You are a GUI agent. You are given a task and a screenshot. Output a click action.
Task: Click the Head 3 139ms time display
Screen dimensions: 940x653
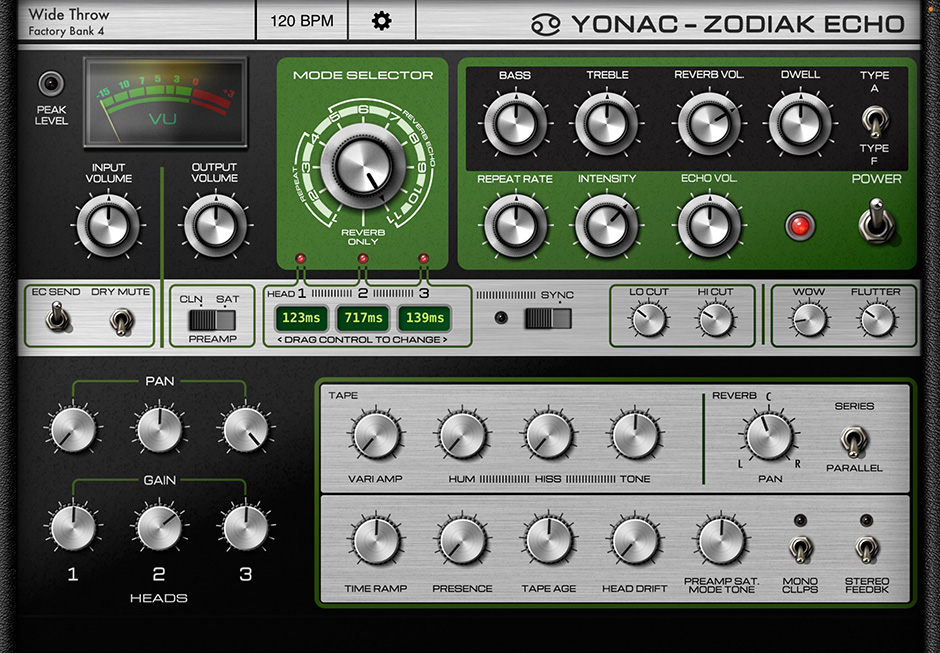point(422,319)
